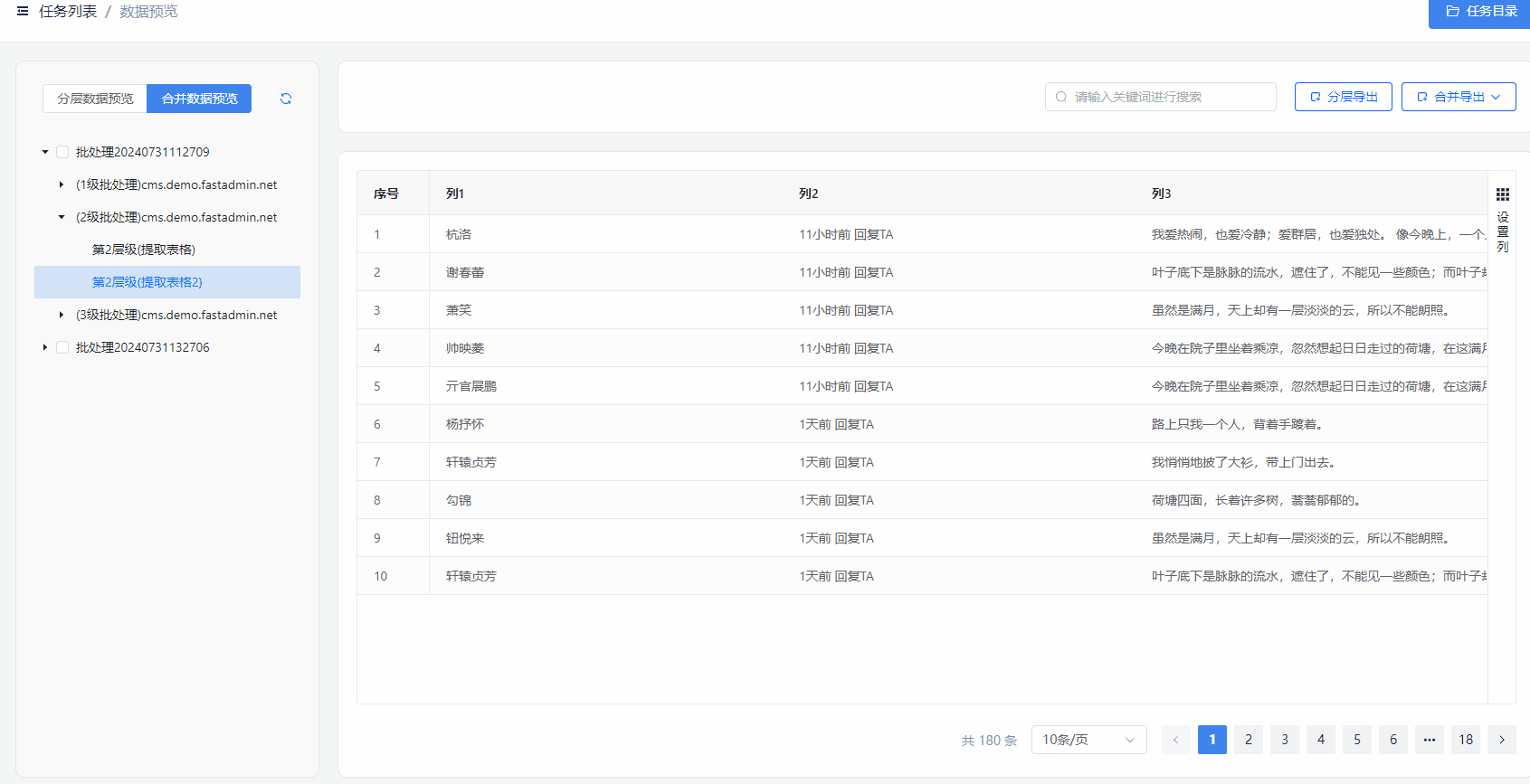Select the current page 1 button
Screen dimensions: 1530x784
tap(1212, 740)
